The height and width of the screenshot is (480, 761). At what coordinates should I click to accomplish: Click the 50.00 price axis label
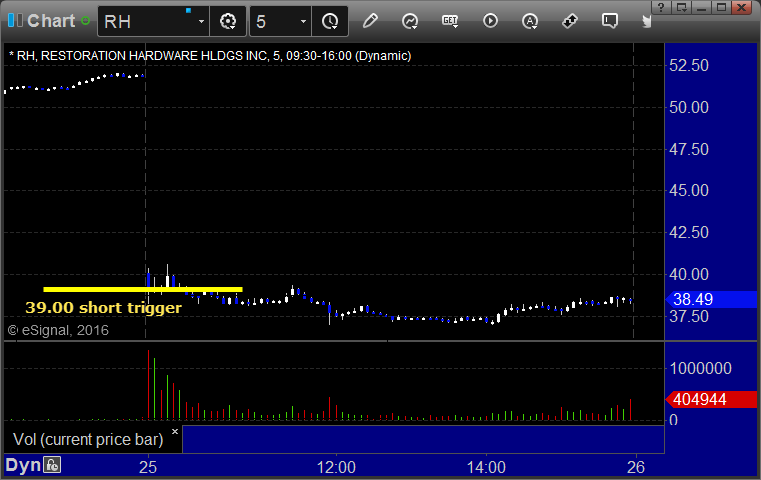click(x=689, y=107)
